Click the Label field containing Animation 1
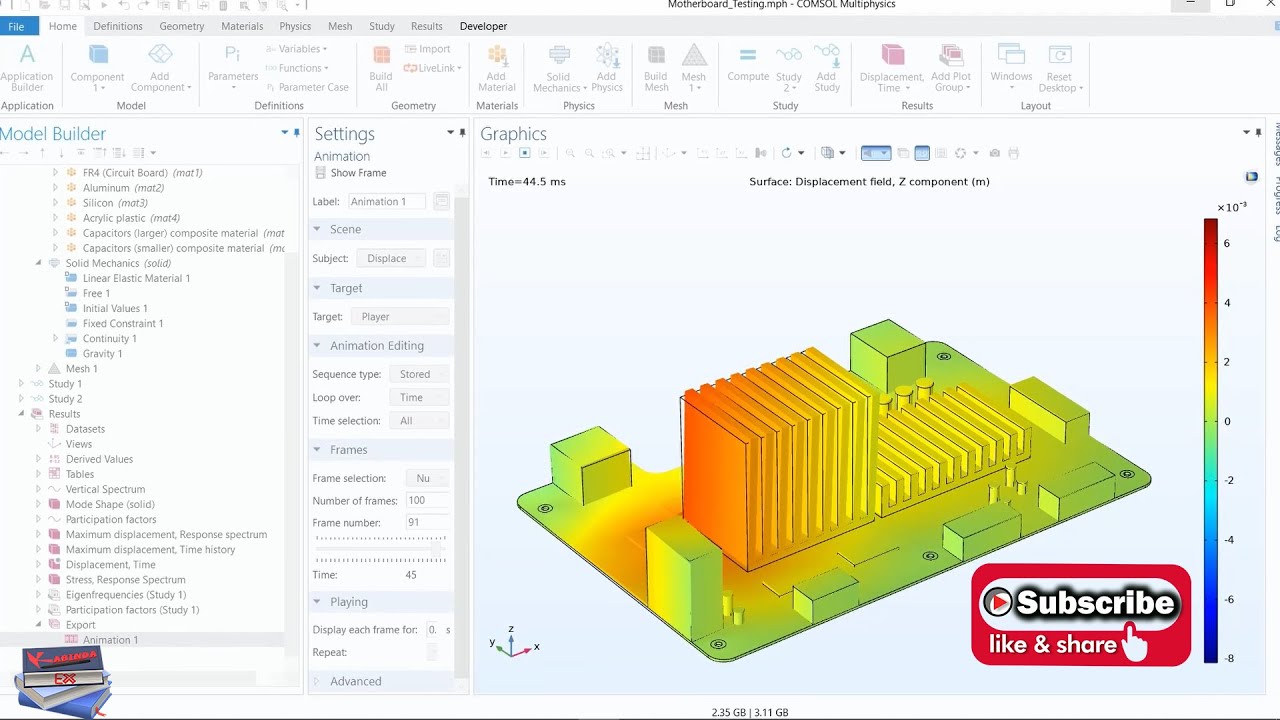The width and height of the screenshot is (1280, 720). coord(387,201)
